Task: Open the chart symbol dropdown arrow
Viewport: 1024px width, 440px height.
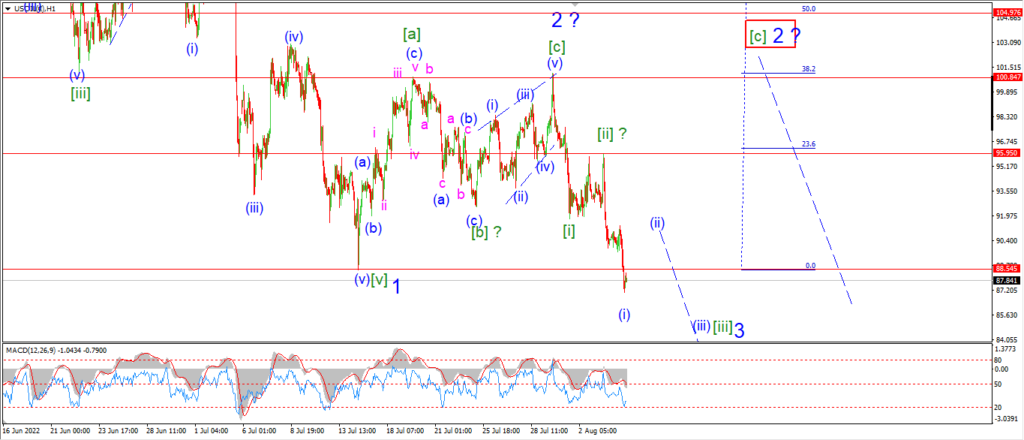Action: point(7,8)
